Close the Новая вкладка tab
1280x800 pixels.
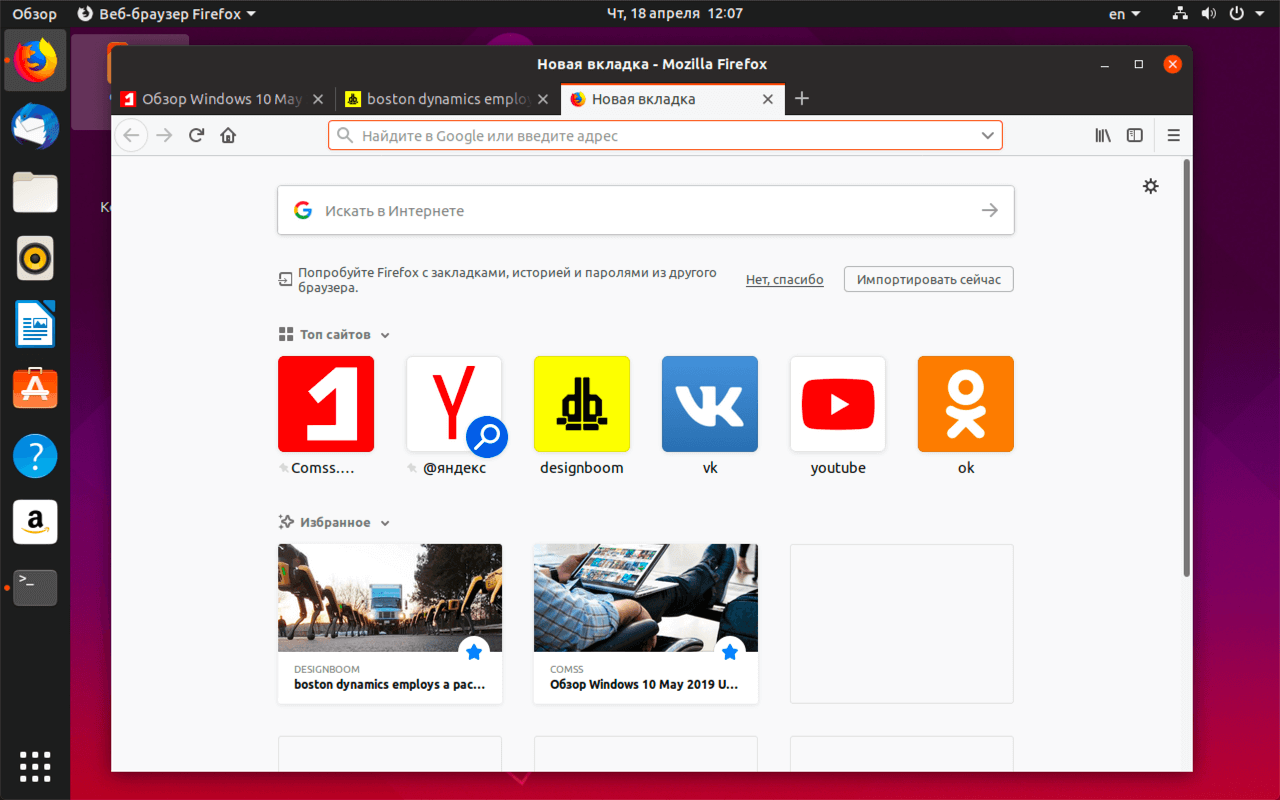coord(768,99)
